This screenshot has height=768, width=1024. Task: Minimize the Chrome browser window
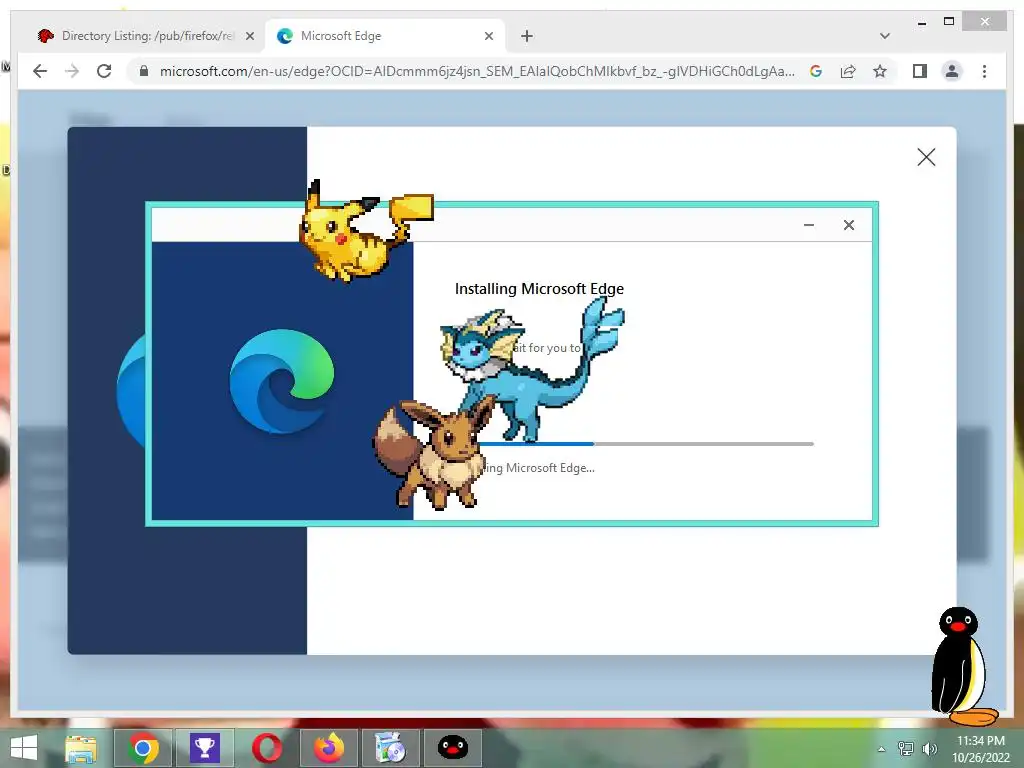[921, 22]
